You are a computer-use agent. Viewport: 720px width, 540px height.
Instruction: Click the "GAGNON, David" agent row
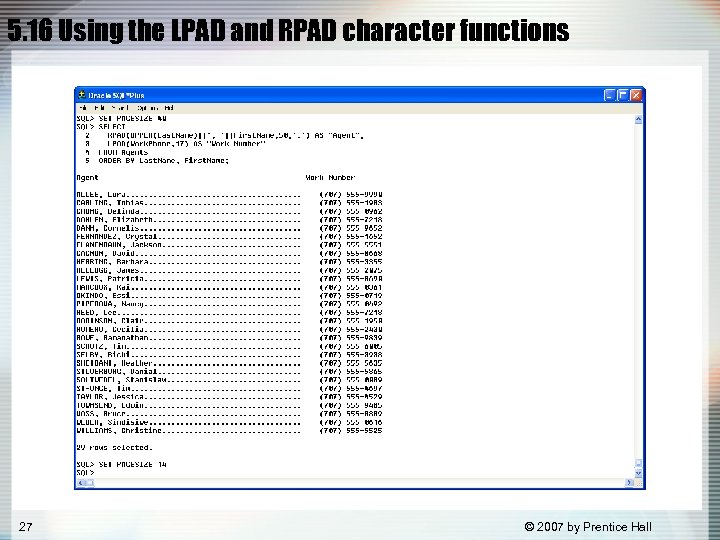pos(229,253)
